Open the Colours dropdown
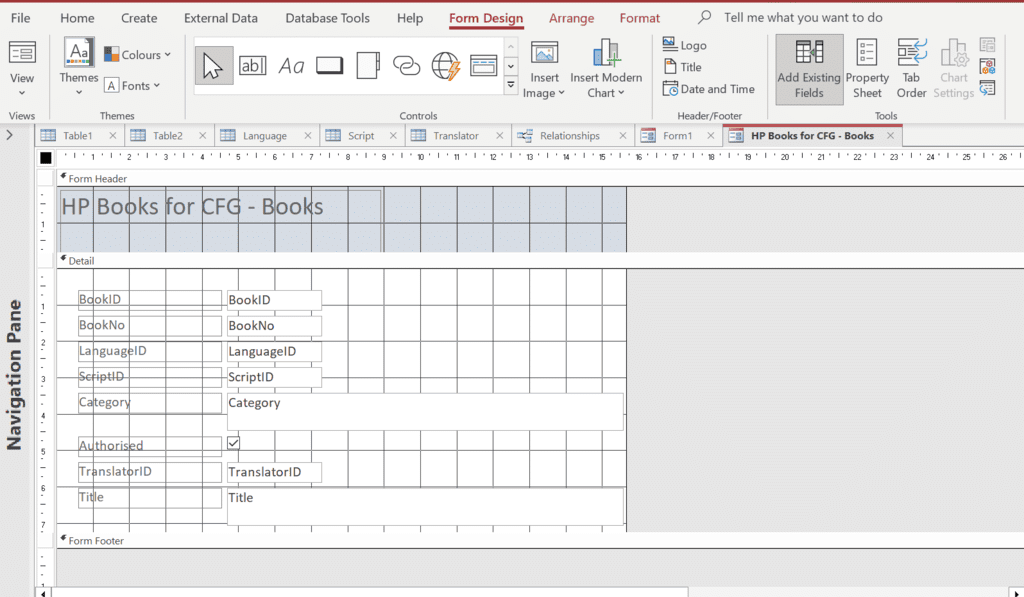Image resolution: width=1024 pixels, height=597 pixels. 138,55
